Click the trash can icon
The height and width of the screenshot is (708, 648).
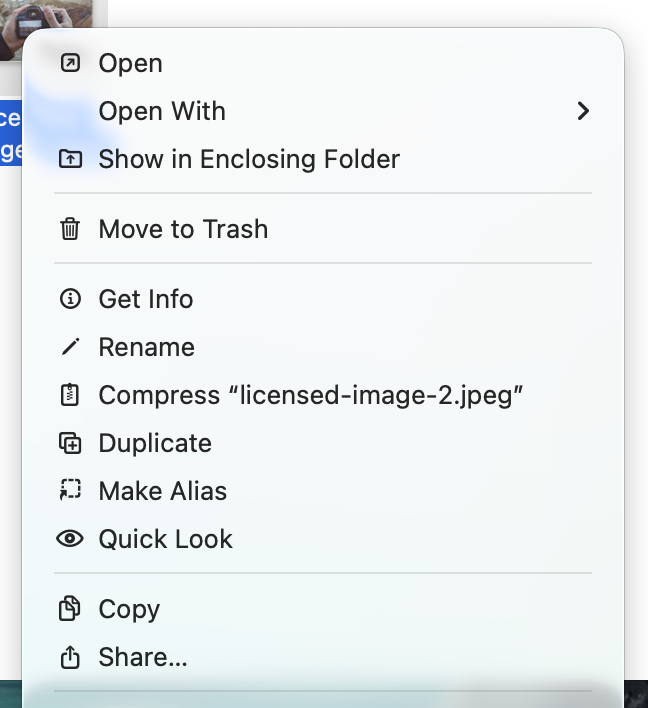pyautogui.click(x=70, y=229)
